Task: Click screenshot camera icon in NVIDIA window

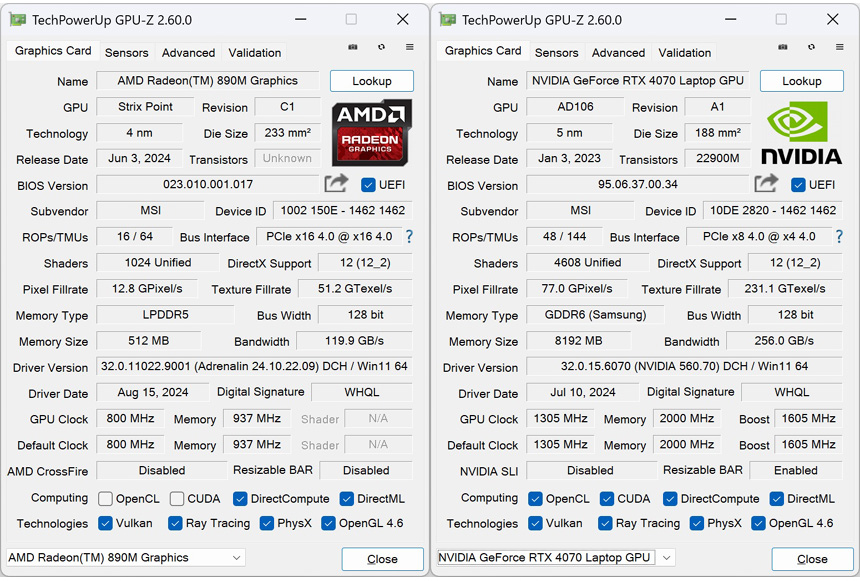Action: (x=783, y=47)
